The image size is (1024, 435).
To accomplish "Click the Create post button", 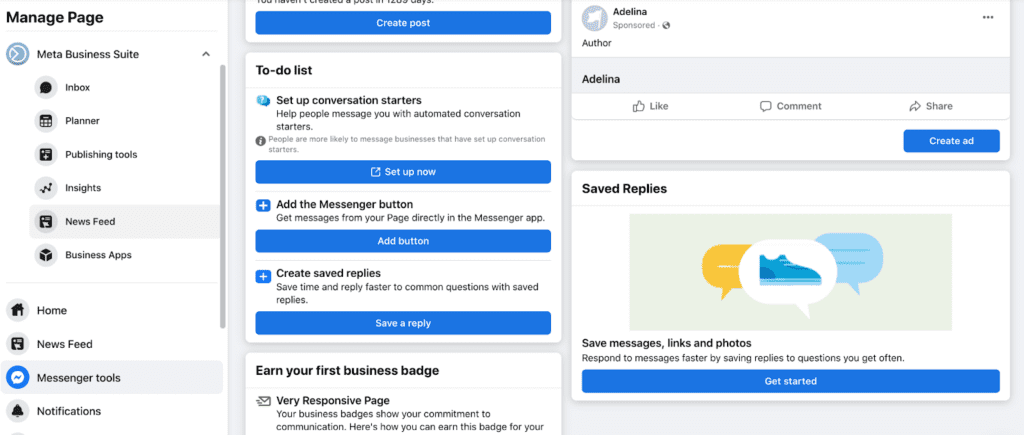I will [403, 23].
